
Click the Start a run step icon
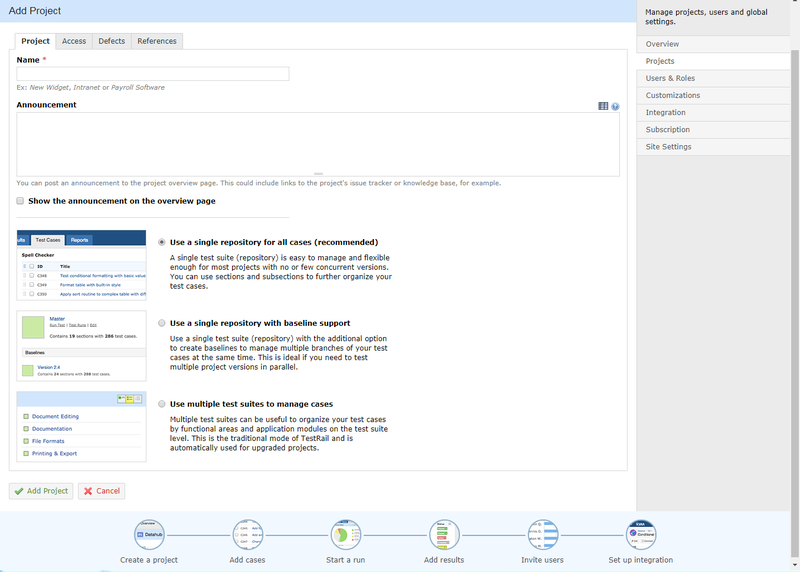tap(346, 535)
